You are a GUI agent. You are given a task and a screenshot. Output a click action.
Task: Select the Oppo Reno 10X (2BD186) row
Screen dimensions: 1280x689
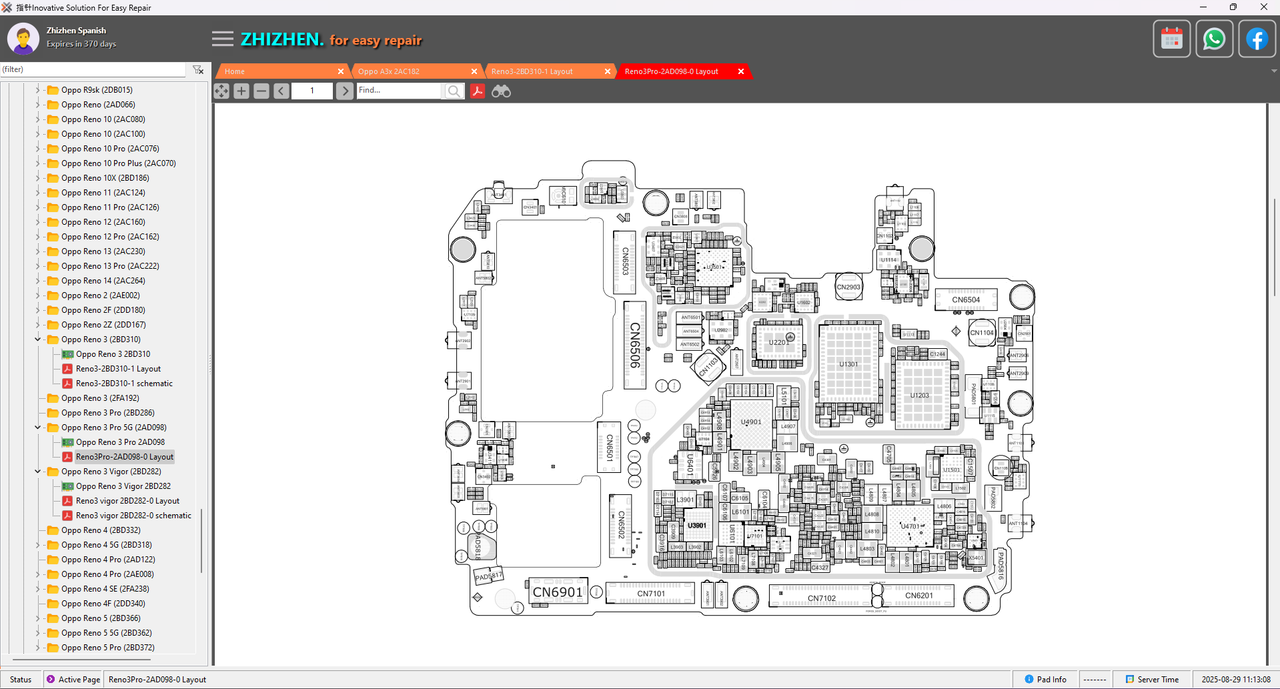pyautogui.click(x=104, y=178)
